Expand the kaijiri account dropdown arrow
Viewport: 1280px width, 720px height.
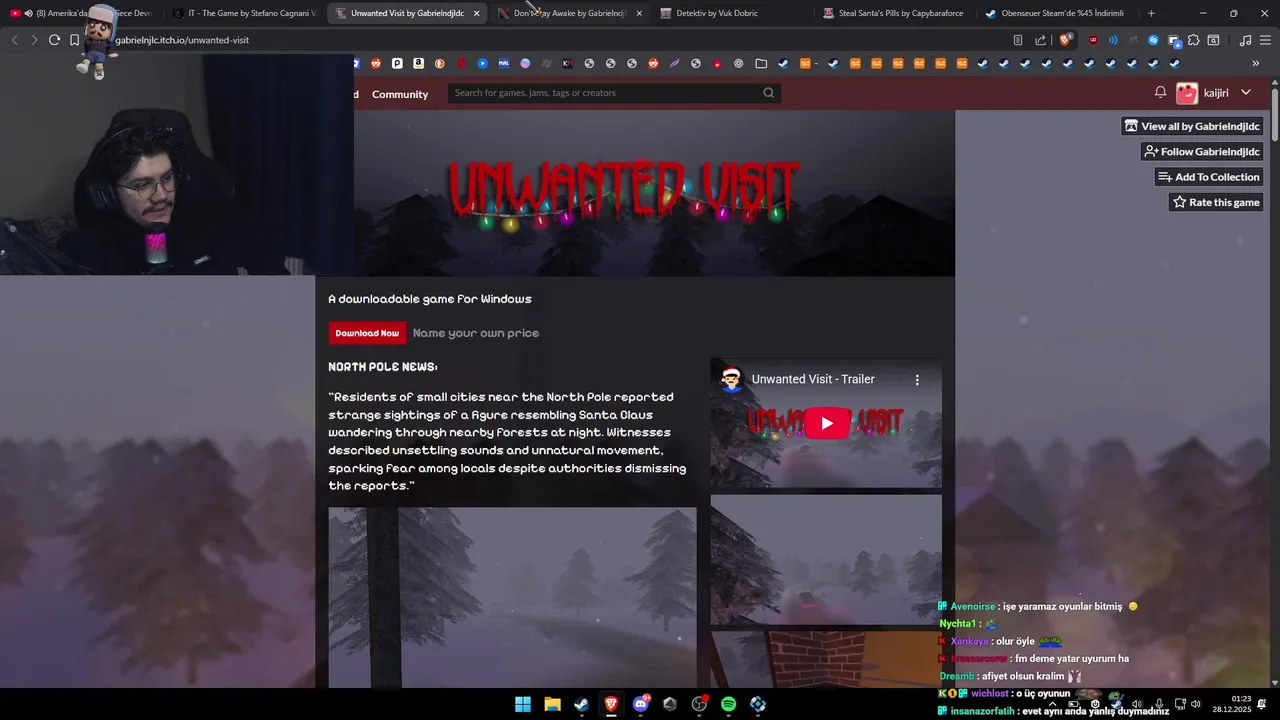pyautogui.click(x=1245, y=92)
